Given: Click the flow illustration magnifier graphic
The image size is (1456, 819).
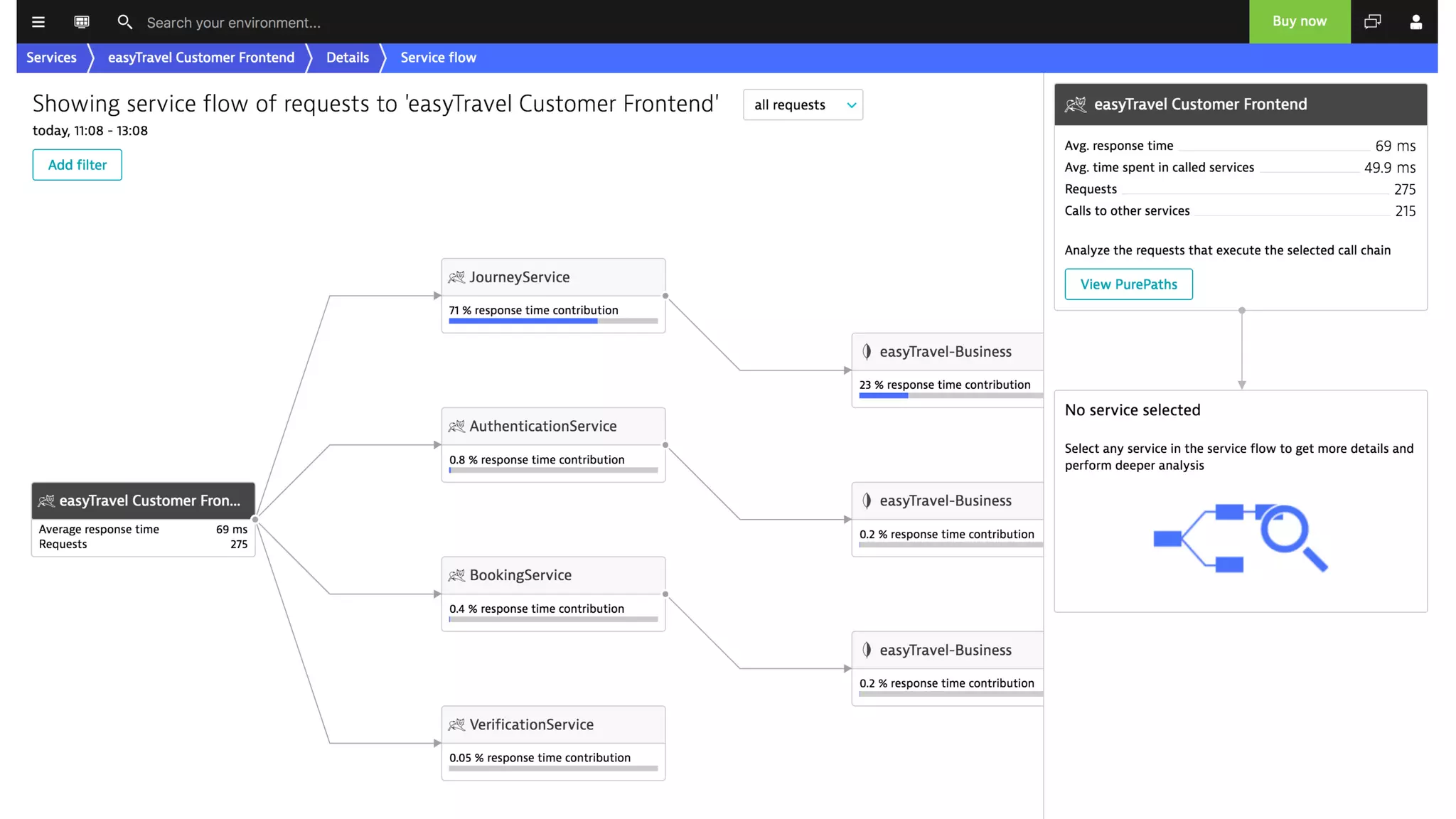Looking at the screenshot, I should (1291, 535).
